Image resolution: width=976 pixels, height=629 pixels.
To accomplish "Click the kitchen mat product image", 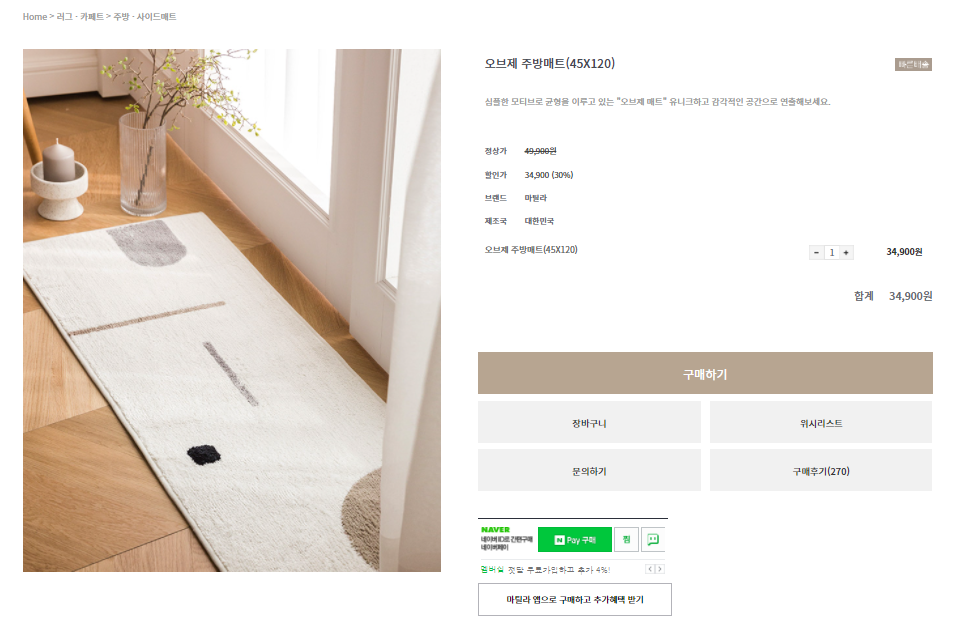I will tap(232, 310).
